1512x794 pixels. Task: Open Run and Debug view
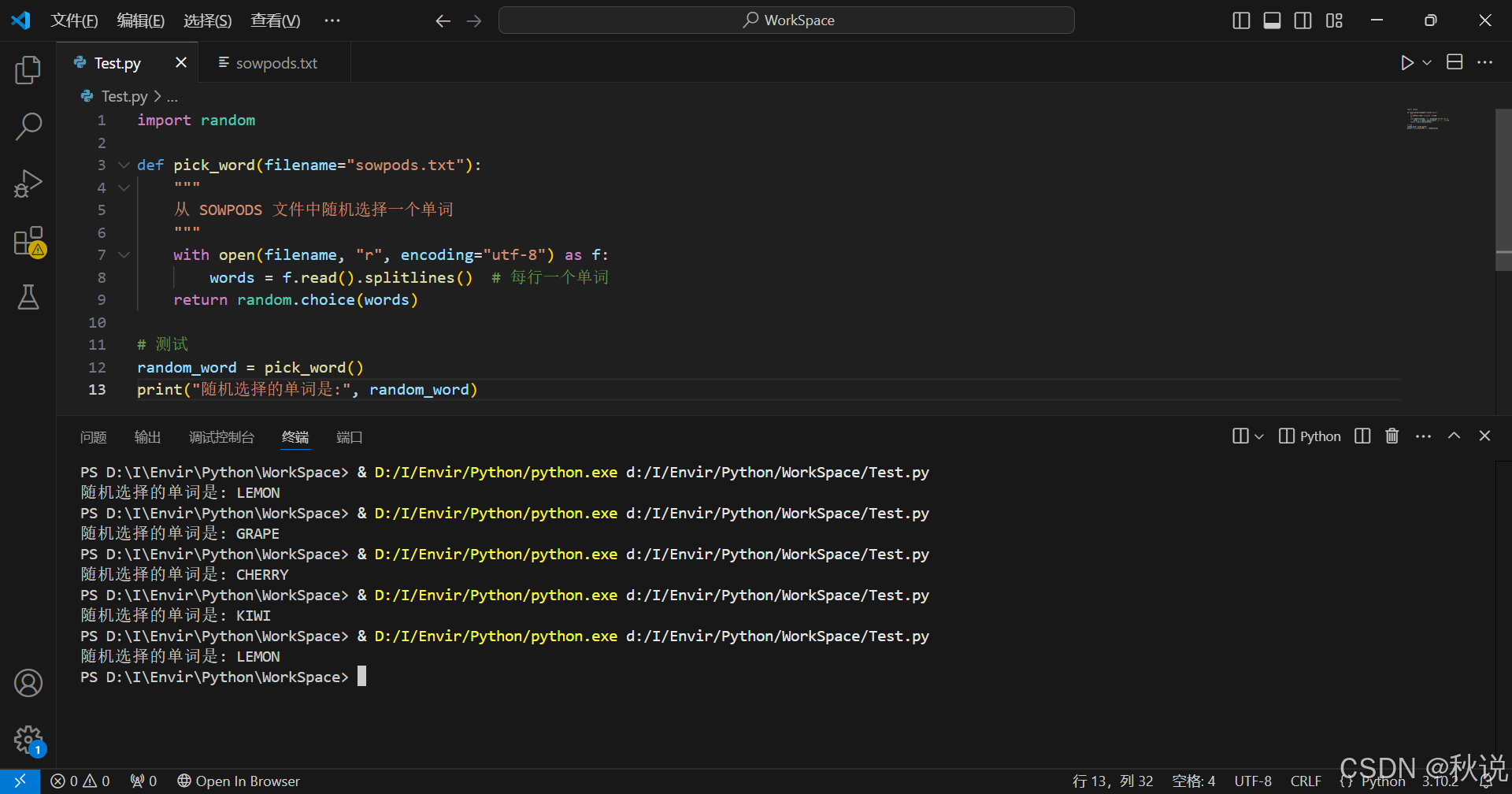28,184
